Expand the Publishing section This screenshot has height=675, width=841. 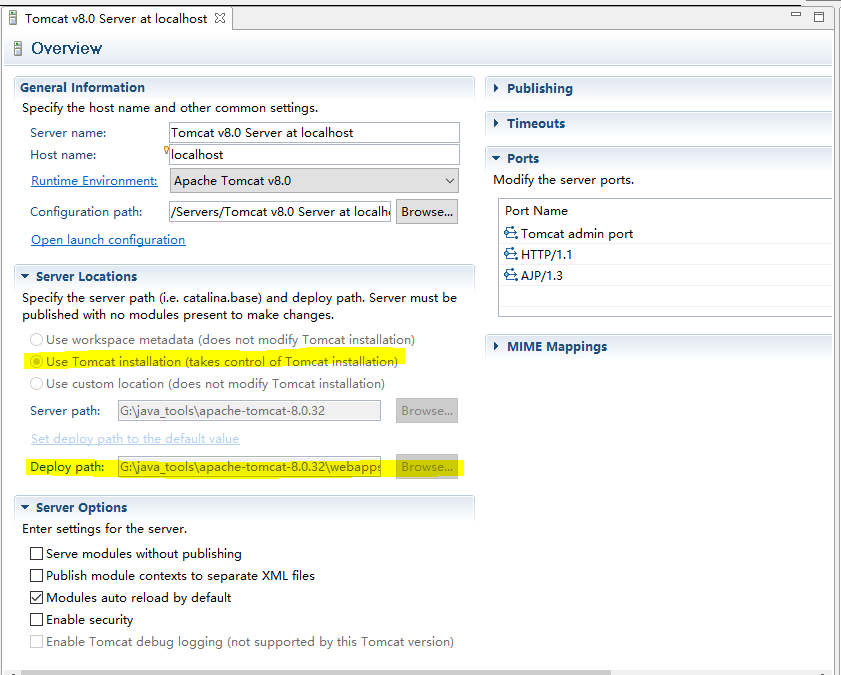tap(496, 88)
